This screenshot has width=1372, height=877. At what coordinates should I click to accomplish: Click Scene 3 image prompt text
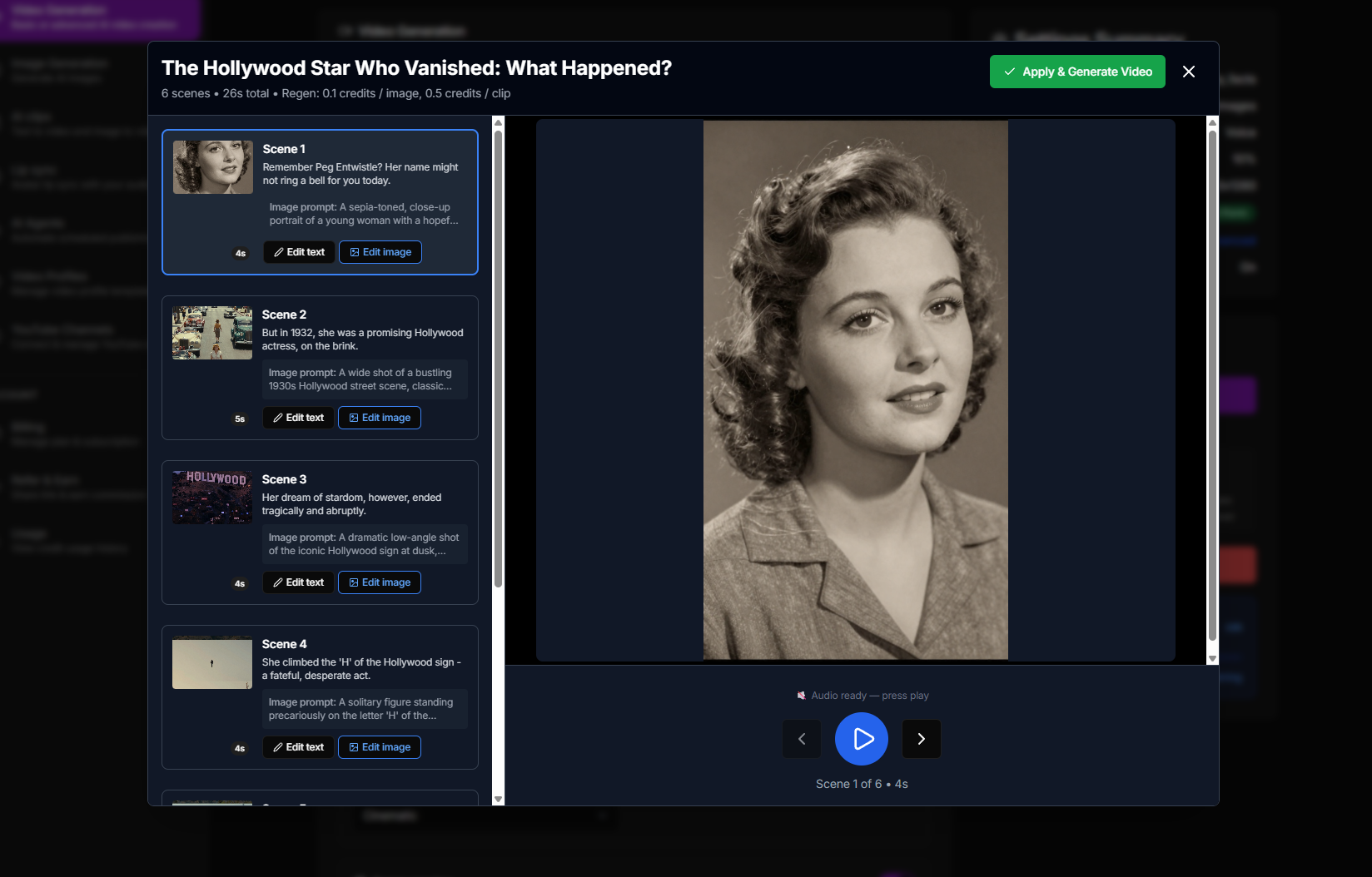[364, 544]
